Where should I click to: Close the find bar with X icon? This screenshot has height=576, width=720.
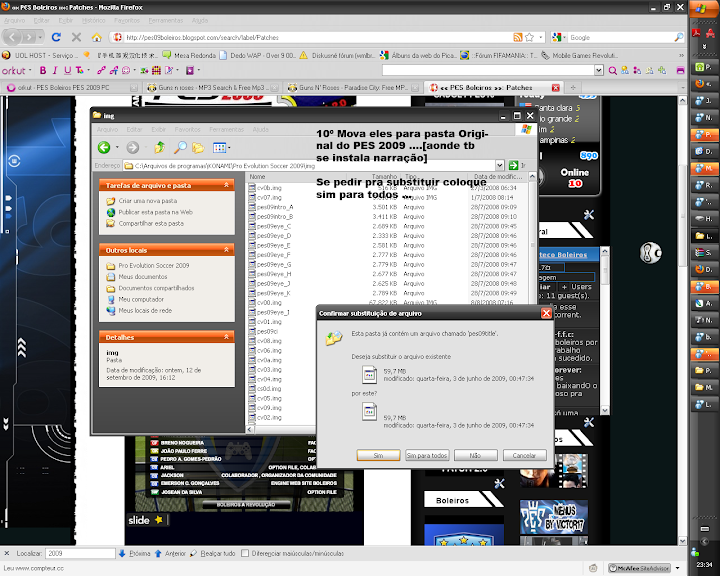point(7,553)
